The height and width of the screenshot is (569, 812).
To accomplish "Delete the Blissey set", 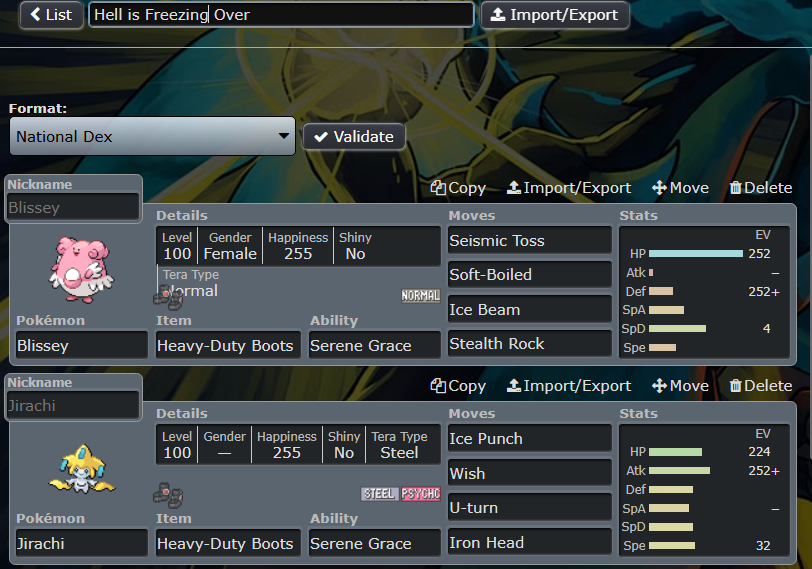I will click(761, 187).
